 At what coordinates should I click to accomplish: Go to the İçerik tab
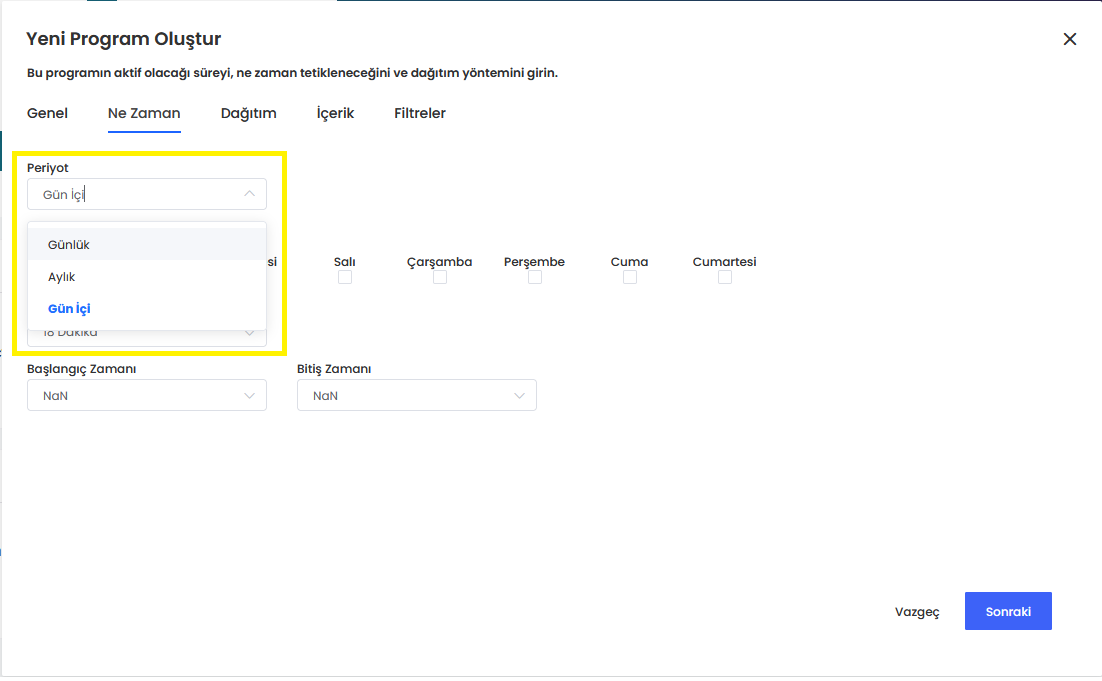pos(335,114)
